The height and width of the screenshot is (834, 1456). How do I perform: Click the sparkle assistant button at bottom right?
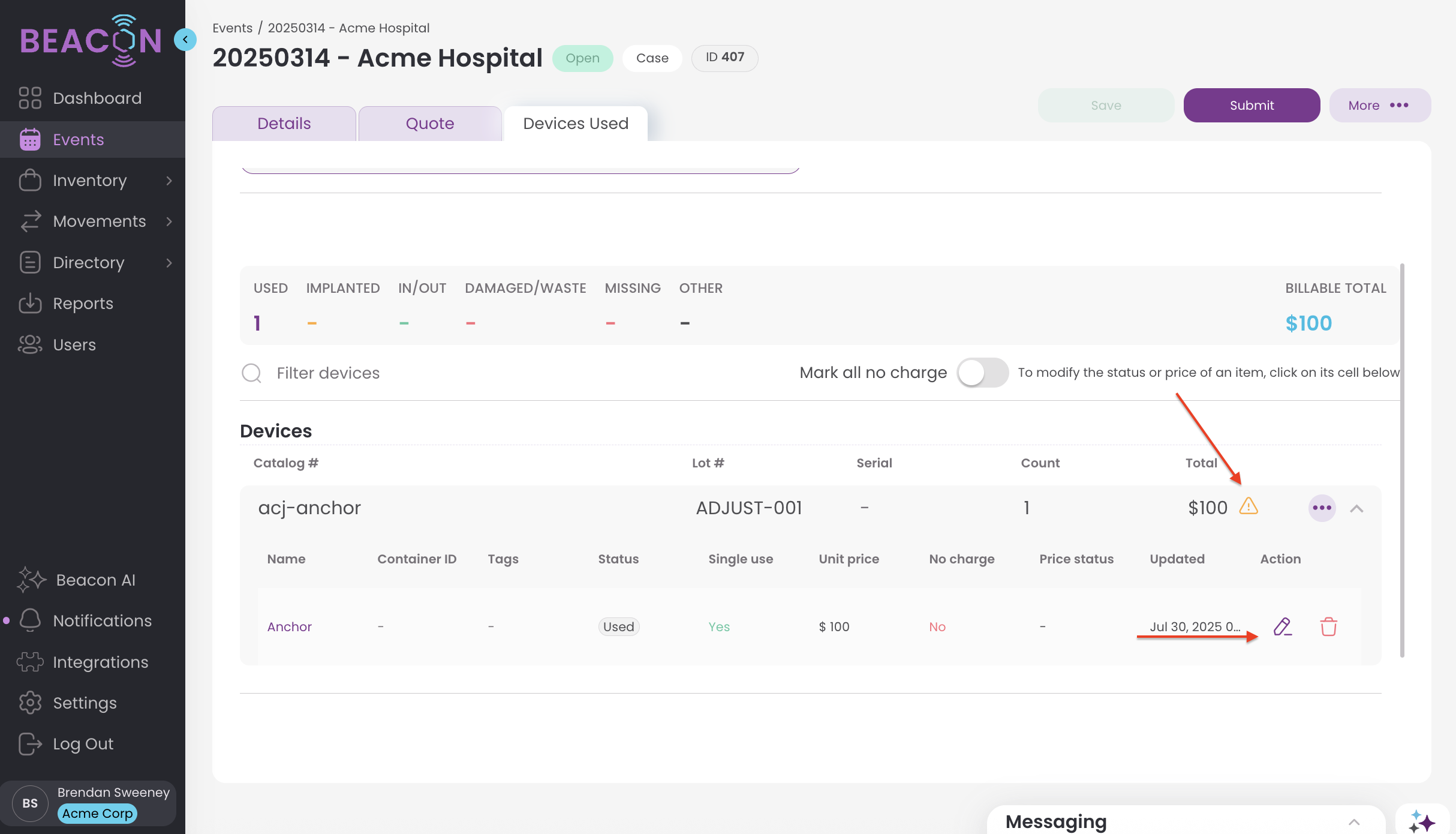tap(1422, 821)
